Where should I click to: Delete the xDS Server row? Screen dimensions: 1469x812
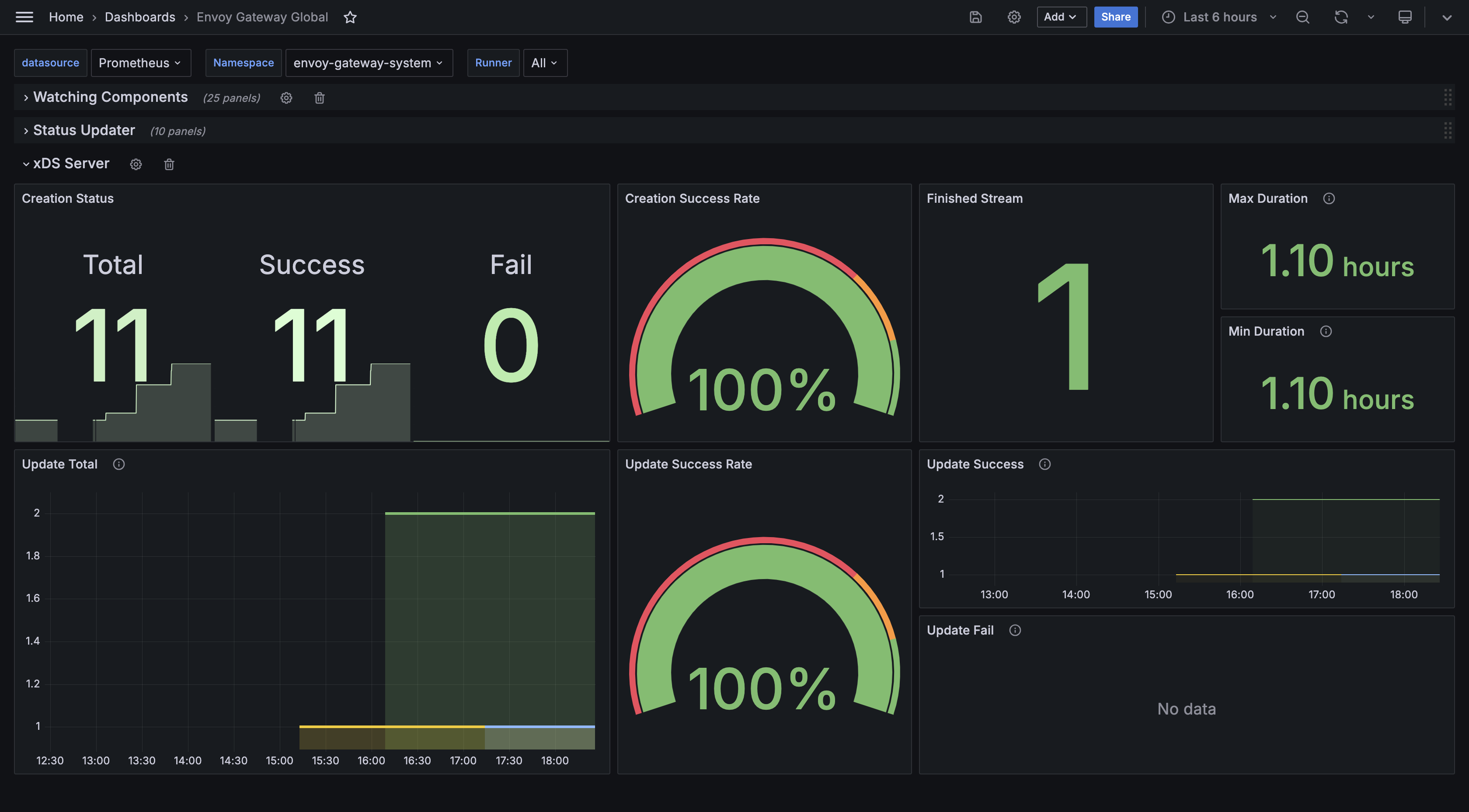168,164
